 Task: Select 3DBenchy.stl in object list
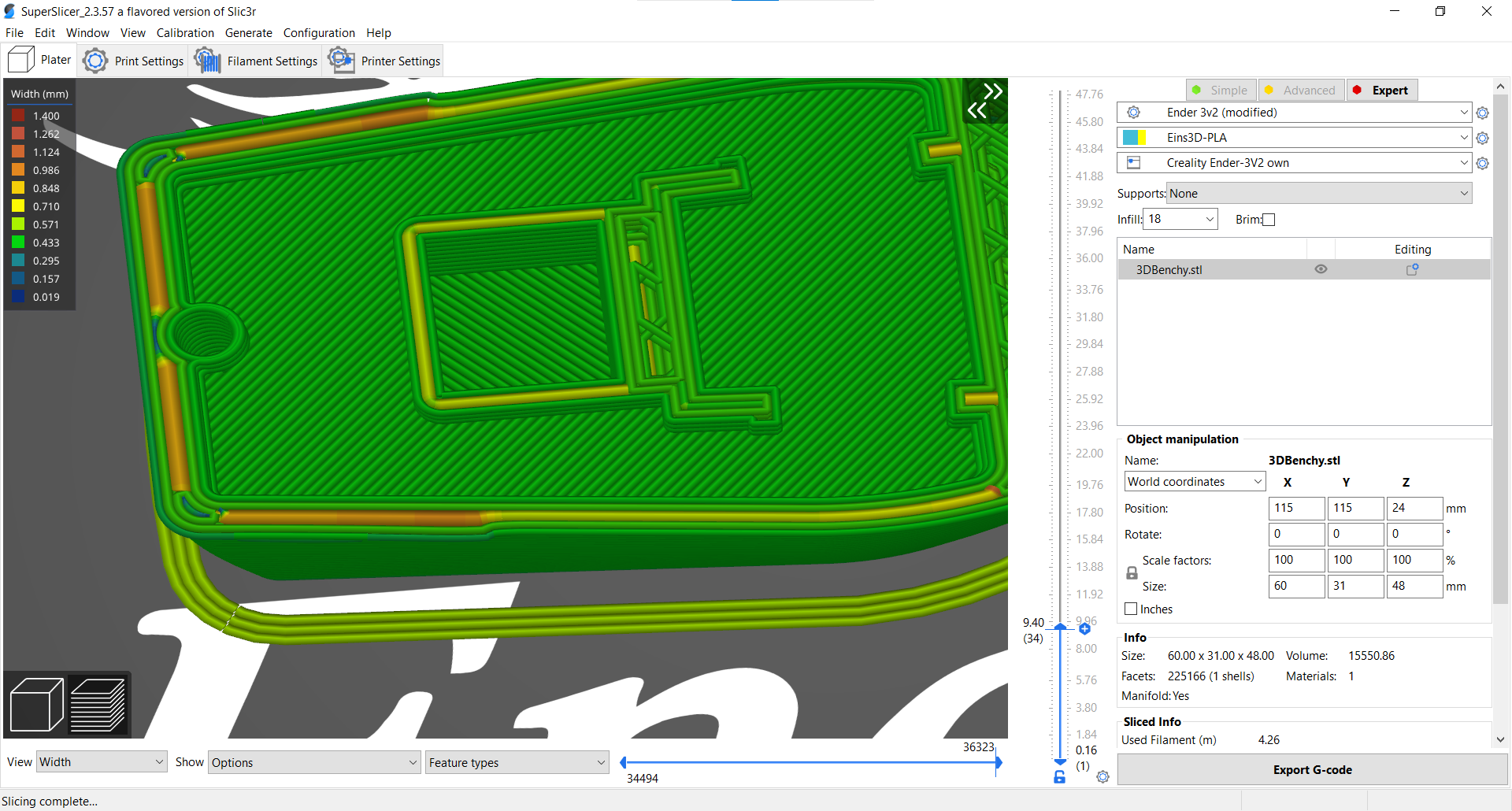(x=1304, y=269)
